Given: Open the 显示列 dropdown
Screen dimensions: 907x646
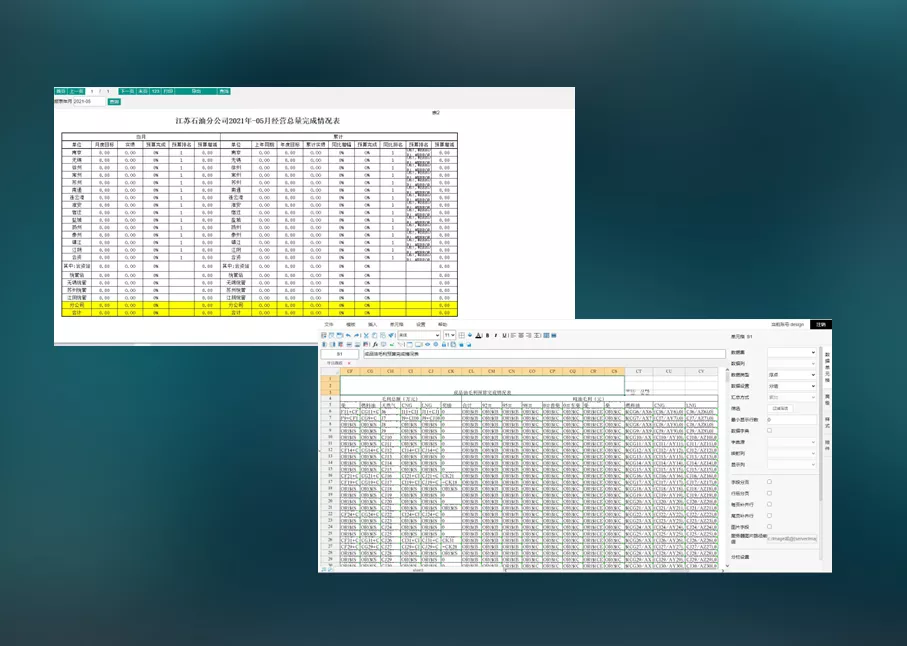Looking at the screenshot, I should pyautogui.click(x=792, y=464).
